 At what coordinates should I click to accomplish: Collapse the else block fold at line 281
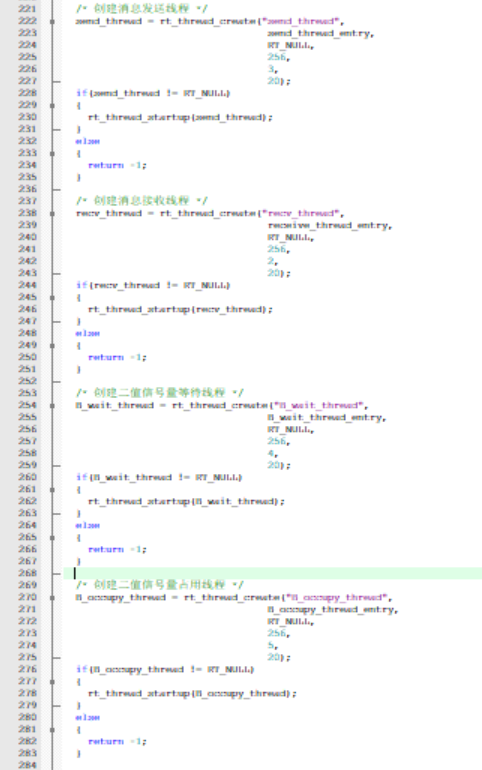pyautogui.click(x=53, y=730)
